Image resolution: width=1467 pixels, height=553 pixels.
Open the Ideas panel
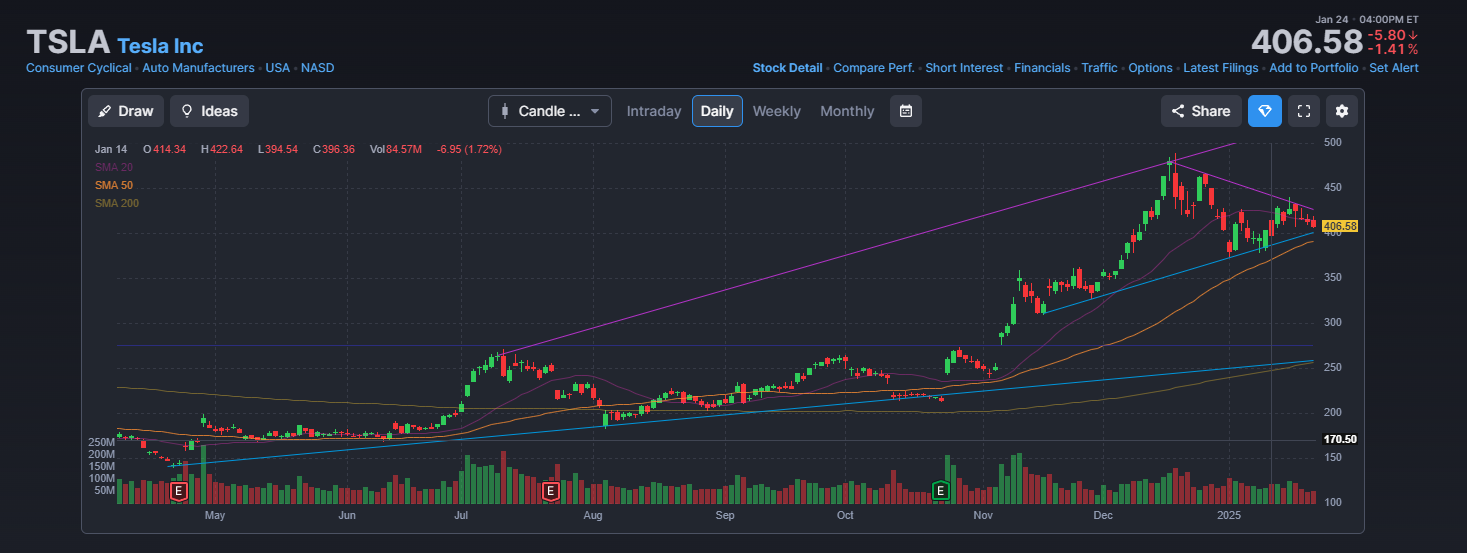coord(209,111)
